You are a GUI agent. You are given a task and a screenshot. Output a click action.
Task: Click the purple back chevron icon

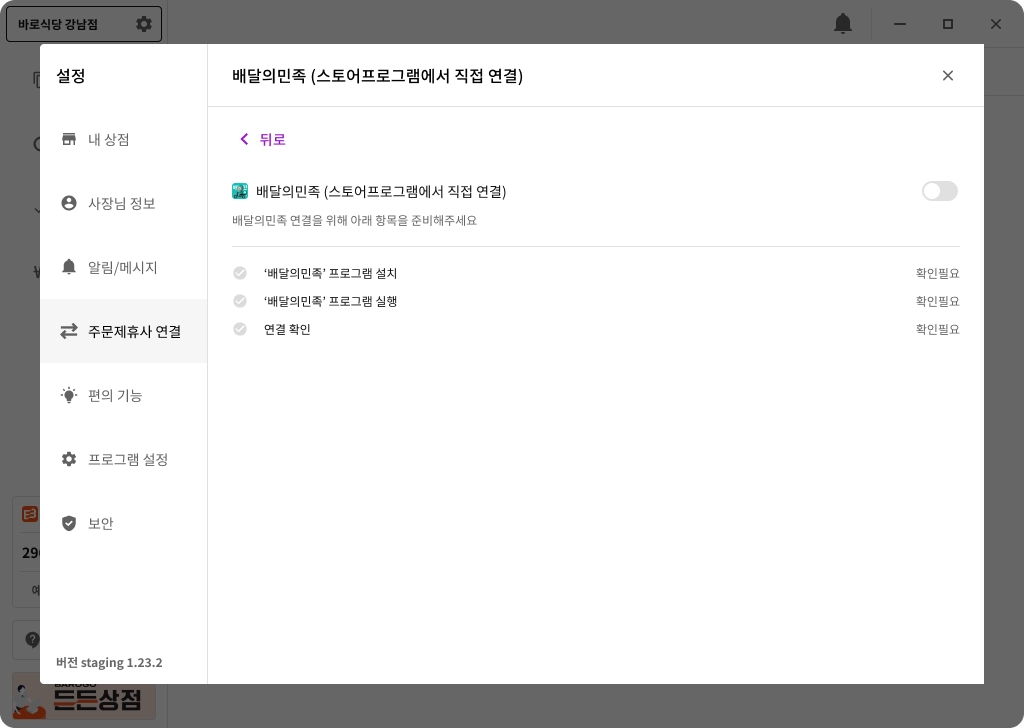point(244,139)
